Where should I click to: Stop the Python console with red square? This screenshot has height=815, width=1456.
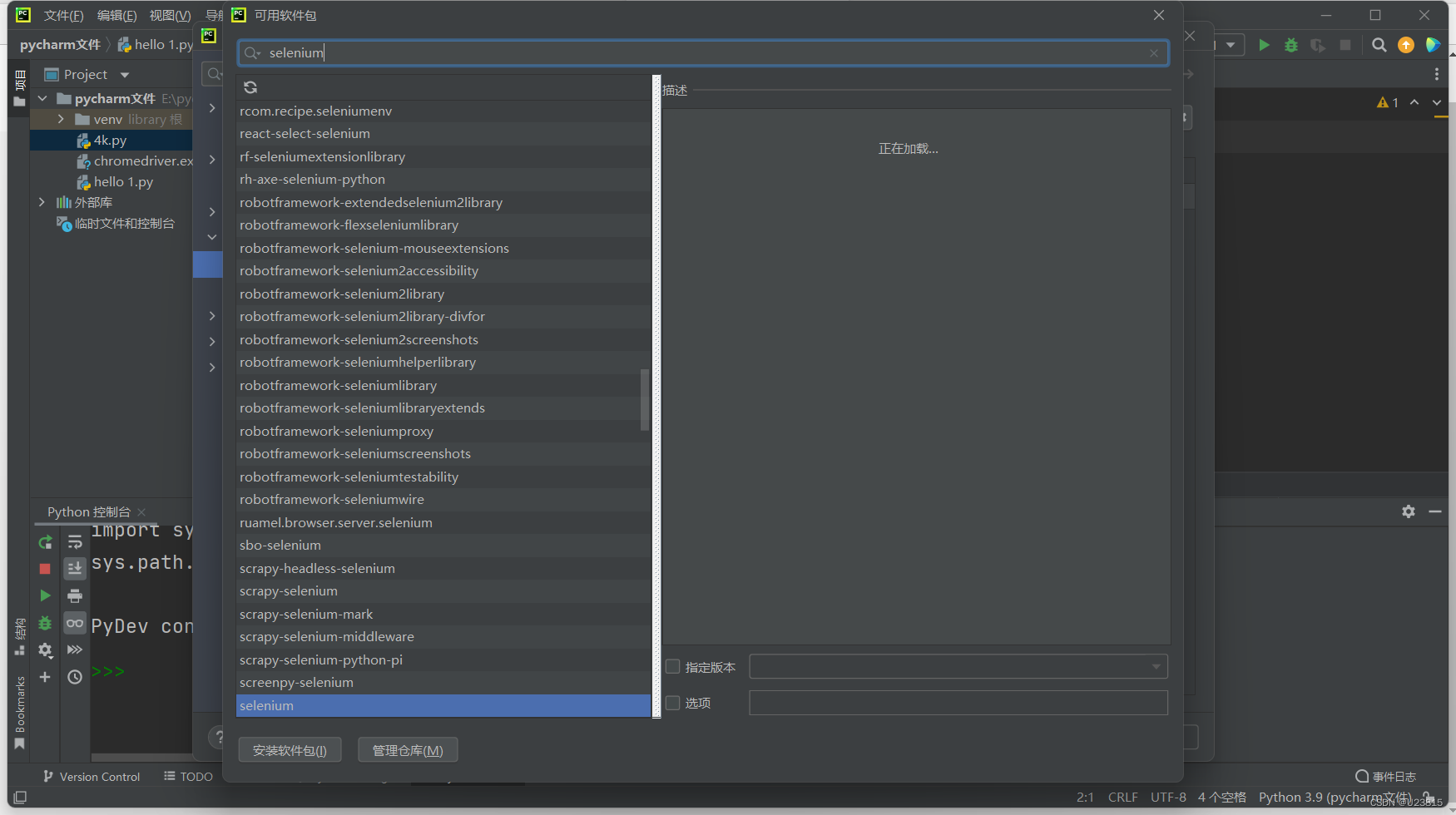pos(45,569)
